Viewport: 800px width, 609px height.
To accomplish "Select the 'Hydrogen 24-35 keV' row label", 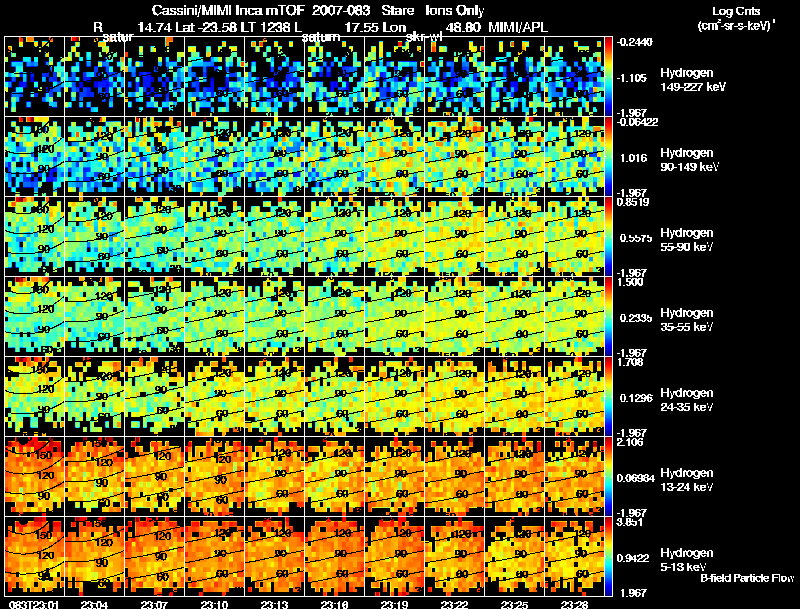I will pyautogui.click(x=687, y=399).
